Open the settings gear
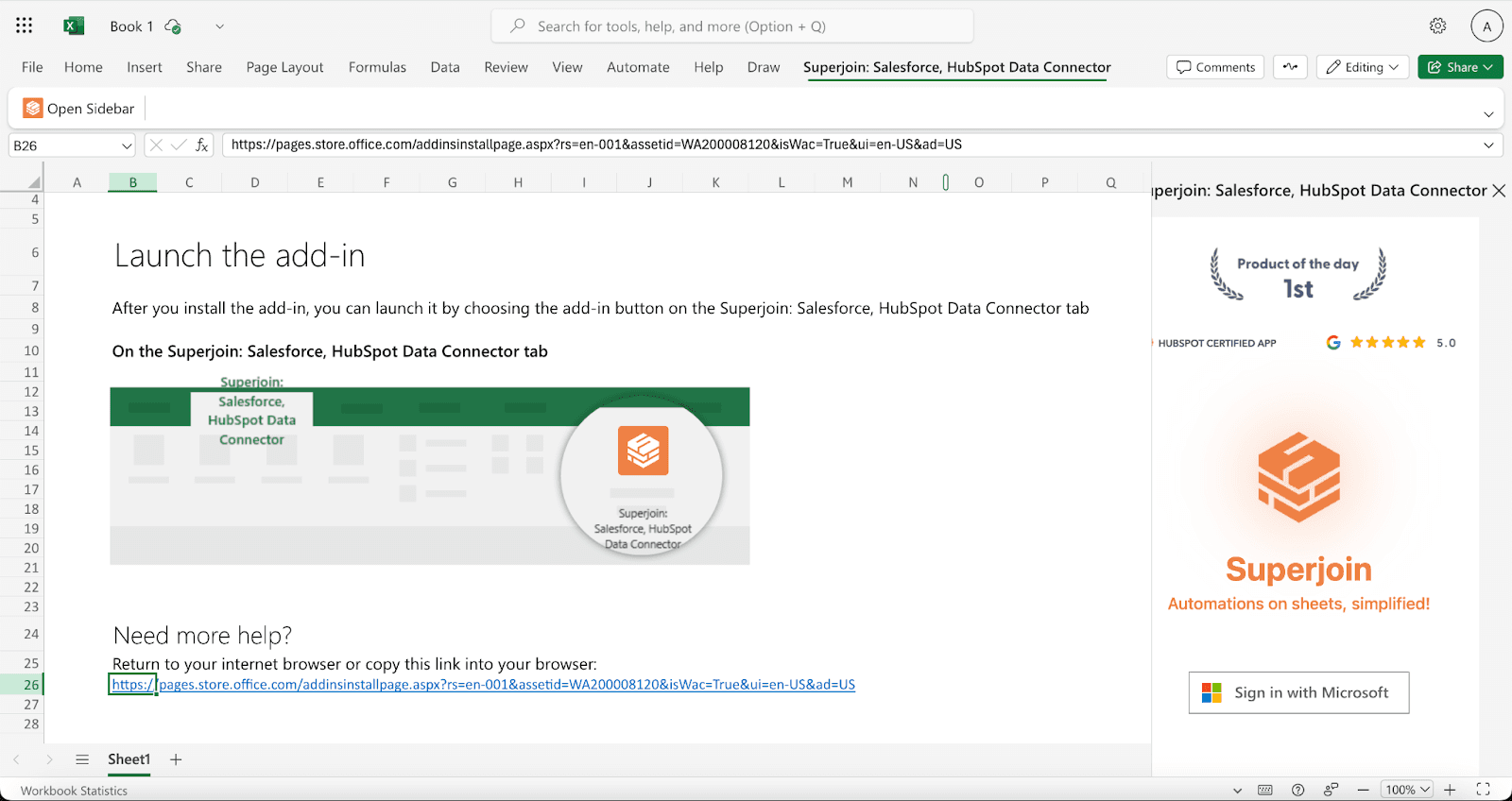The height and width of the screenshot is (801, 1512). coord(1437,26)
